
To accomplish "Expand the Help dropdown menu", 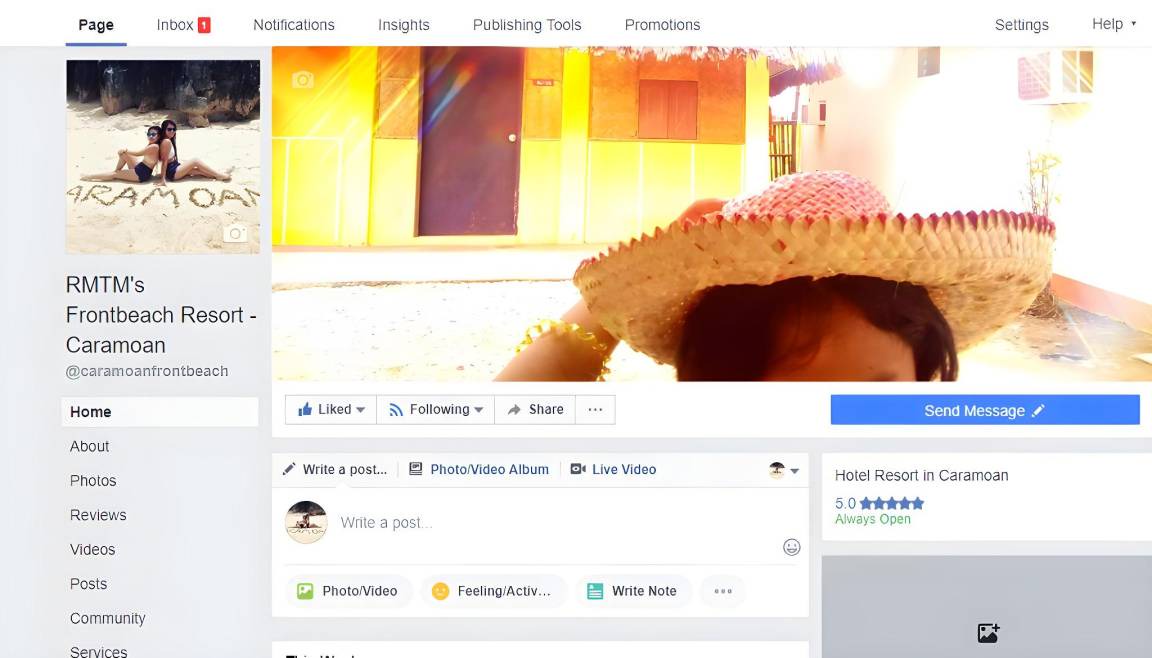I will [1113, 24].
